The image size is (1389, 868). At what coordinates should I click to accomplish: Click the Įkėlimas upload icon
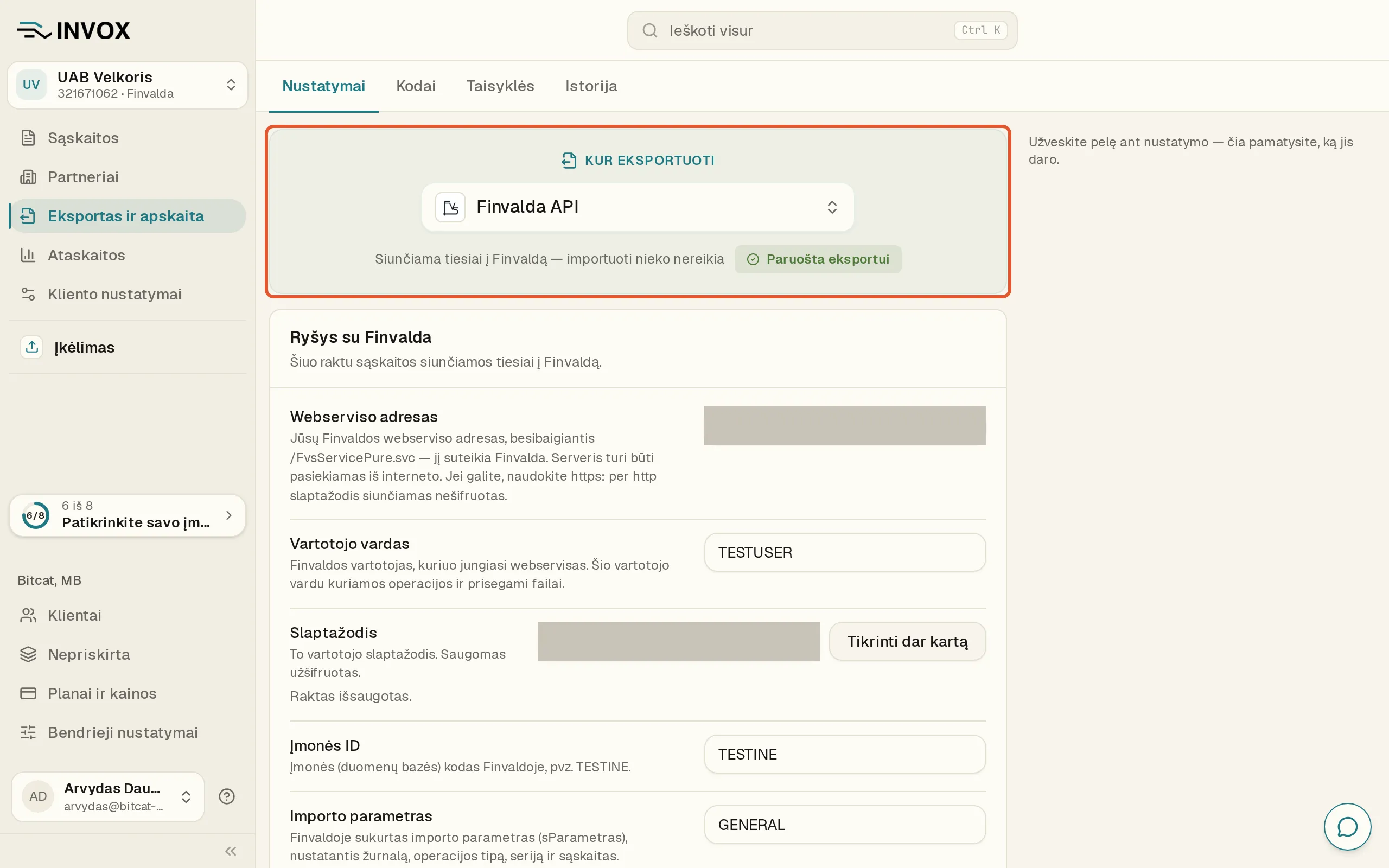click(x=31, y=347)
